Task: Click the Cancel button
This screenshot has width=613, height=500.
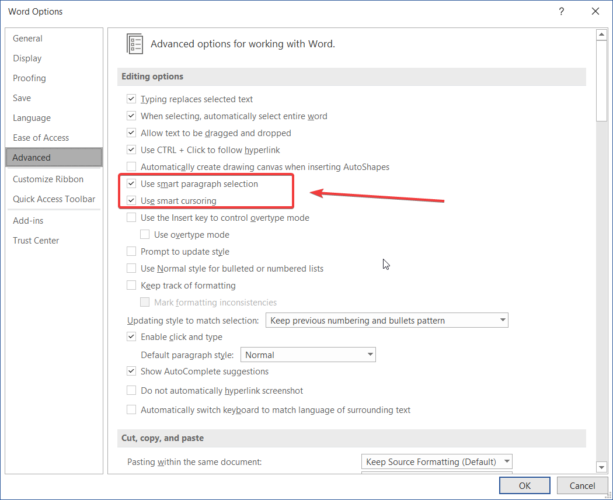Action: point(582,486)
